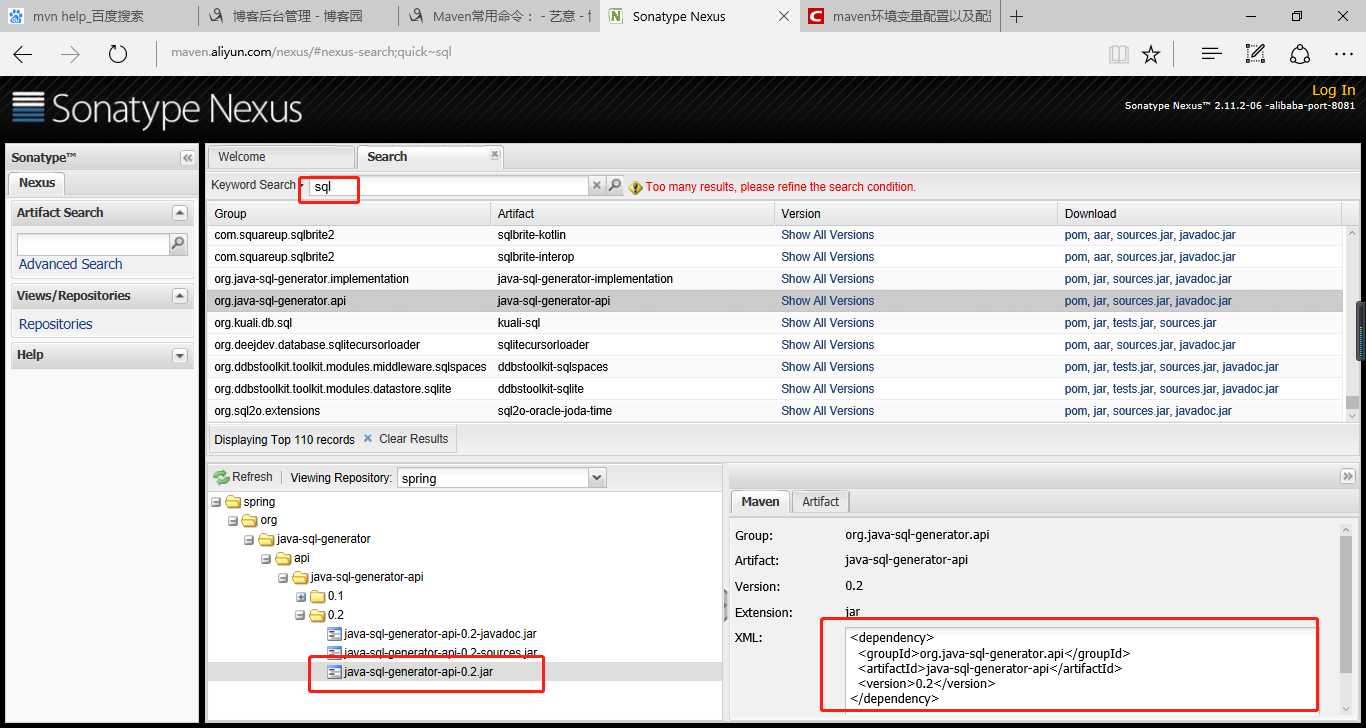The width and height of the screenshot is (1366, 728).
Task: Collapse the api folder node
Action: [267, 558]
